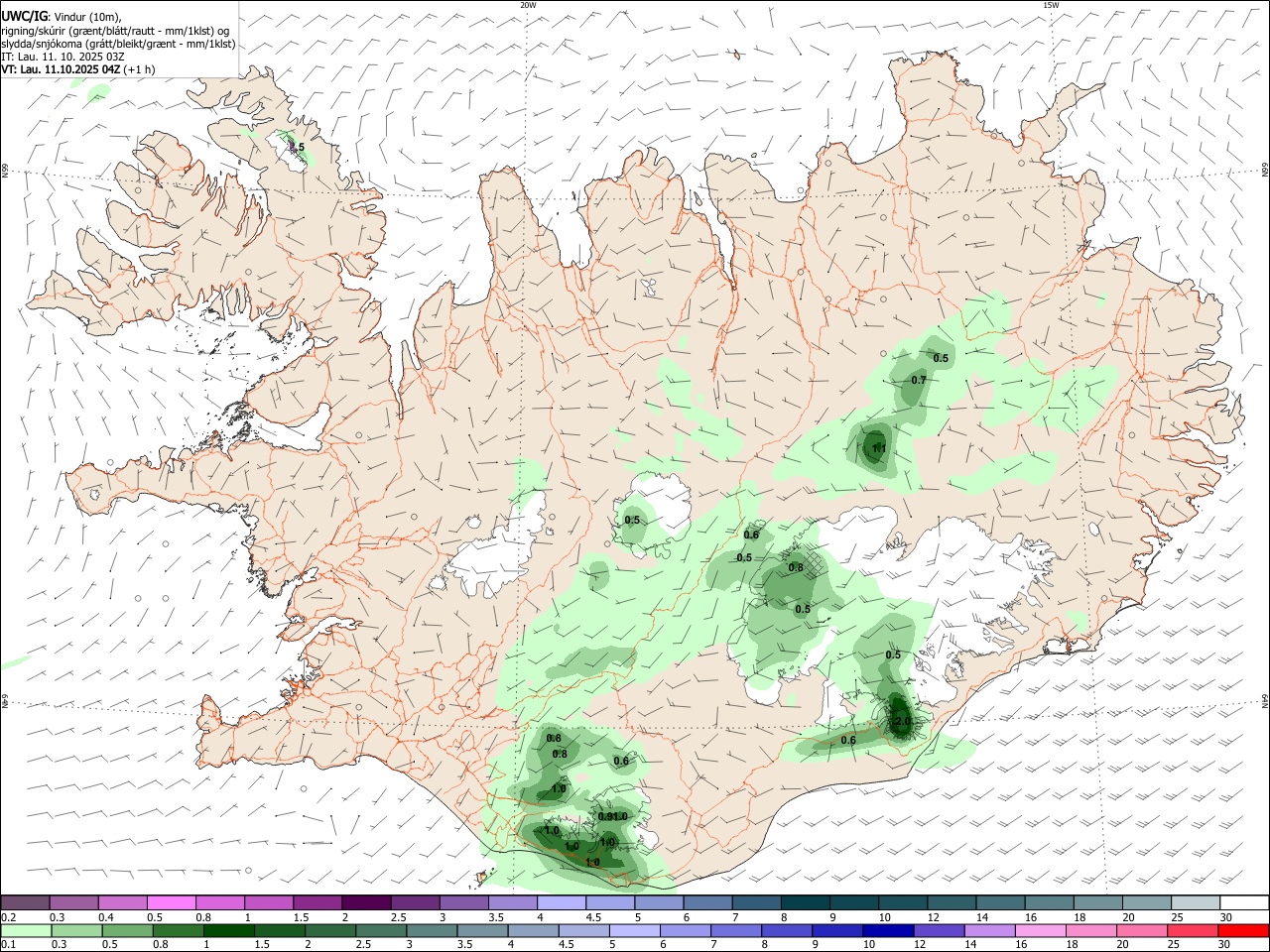Click the 'IT: Lau. 11. 10. 2025 03Z' line

pos(63,58)
